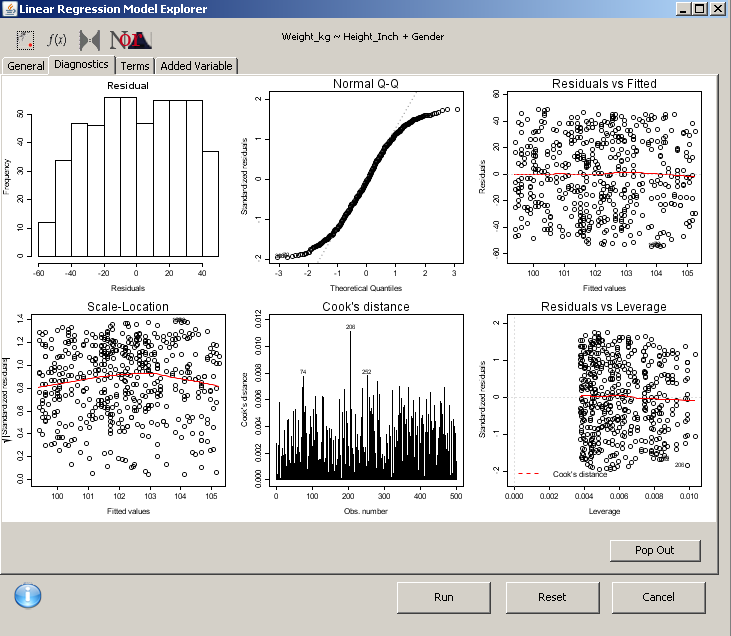Open the Added Variable tab
Viewport: 731px width, 636px height.
click(196, 66)
